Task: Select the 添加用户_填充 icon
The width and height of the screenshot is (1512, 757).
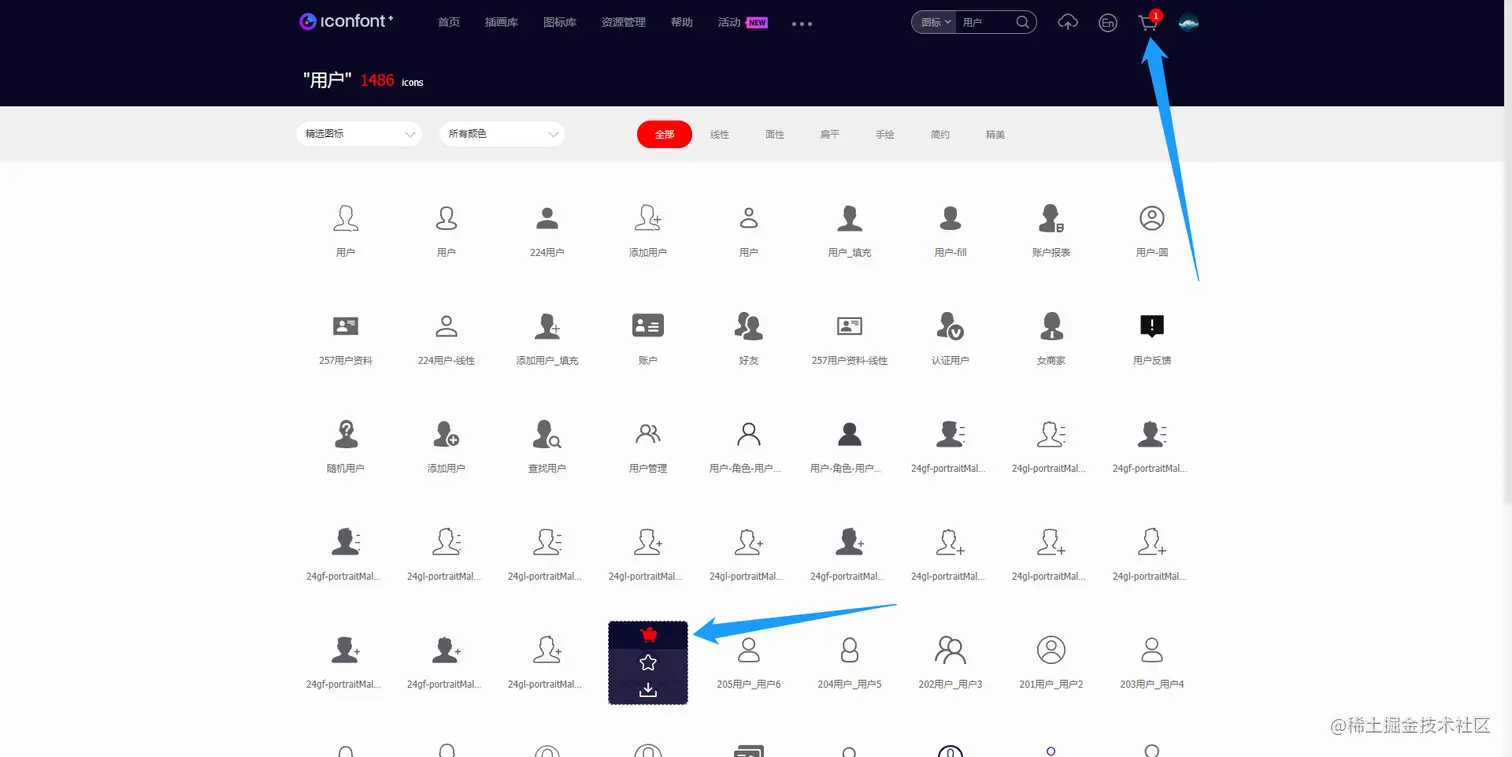Action: (547, 326)
